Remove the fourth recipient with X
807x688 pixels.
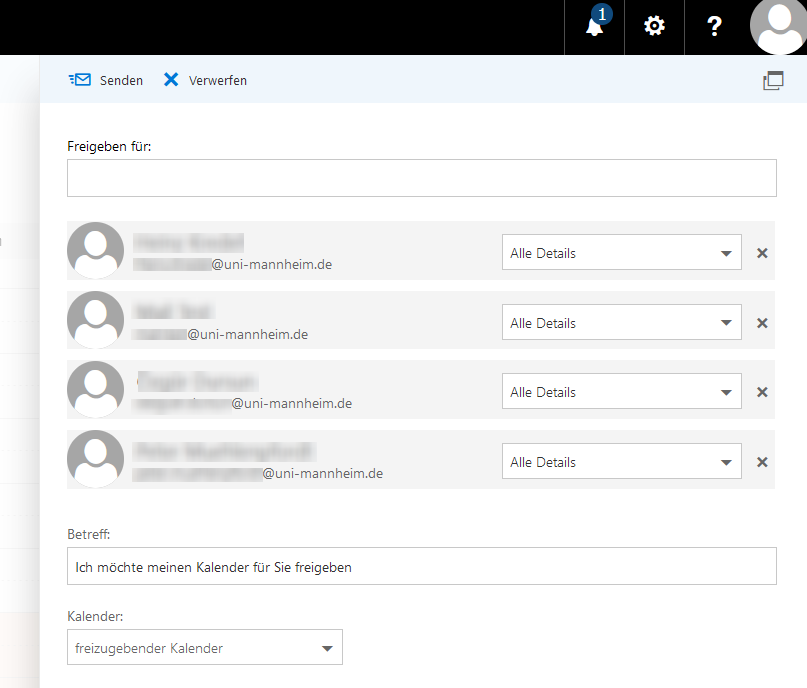click(762, 462)
